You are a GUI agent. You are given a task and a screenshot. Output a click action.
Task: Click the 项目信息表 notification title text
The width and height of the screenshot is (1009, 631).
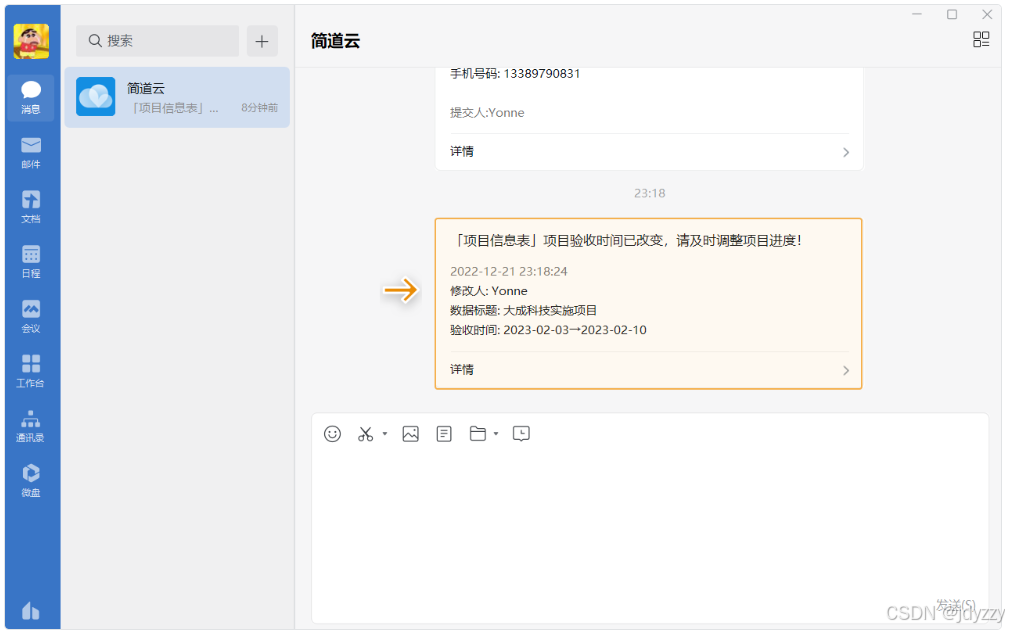click(x=627, y=241)
